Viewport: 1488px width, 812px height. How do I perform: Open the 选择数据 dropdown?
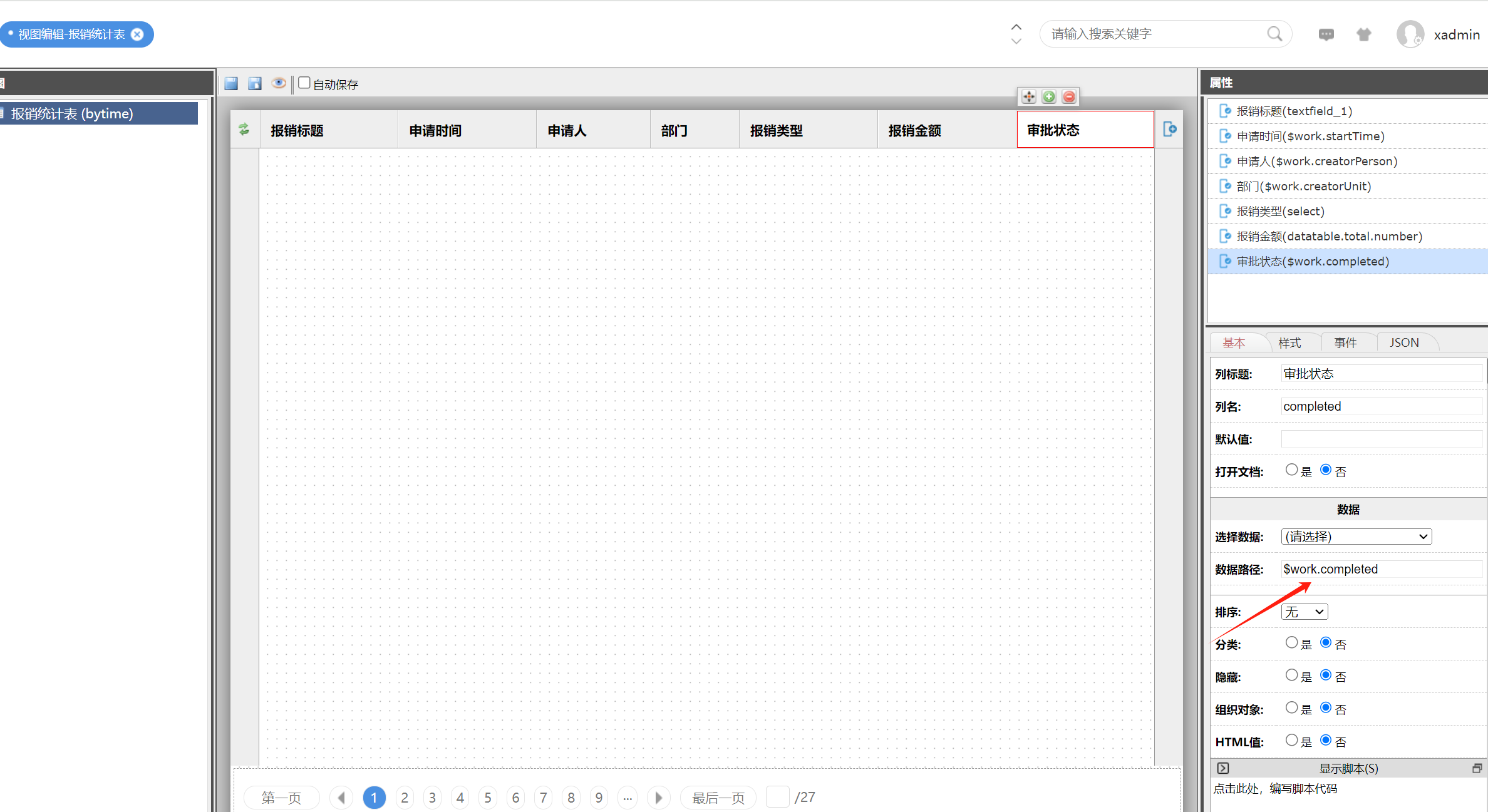point(1356,537)
